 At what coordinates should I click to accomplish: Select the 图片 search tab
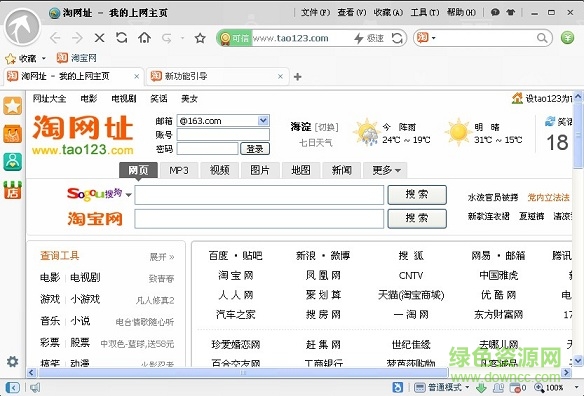coord(260,170)
